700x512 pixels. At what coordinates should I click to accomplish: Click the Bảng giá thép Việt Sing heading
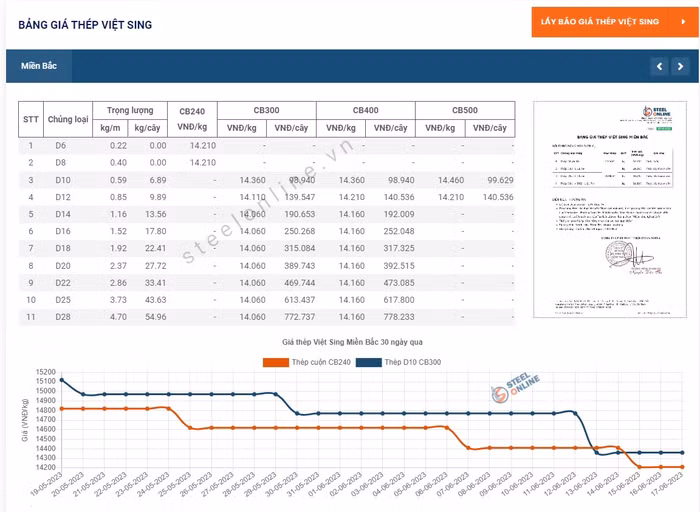pyautogui.click(x=85, y=24)
